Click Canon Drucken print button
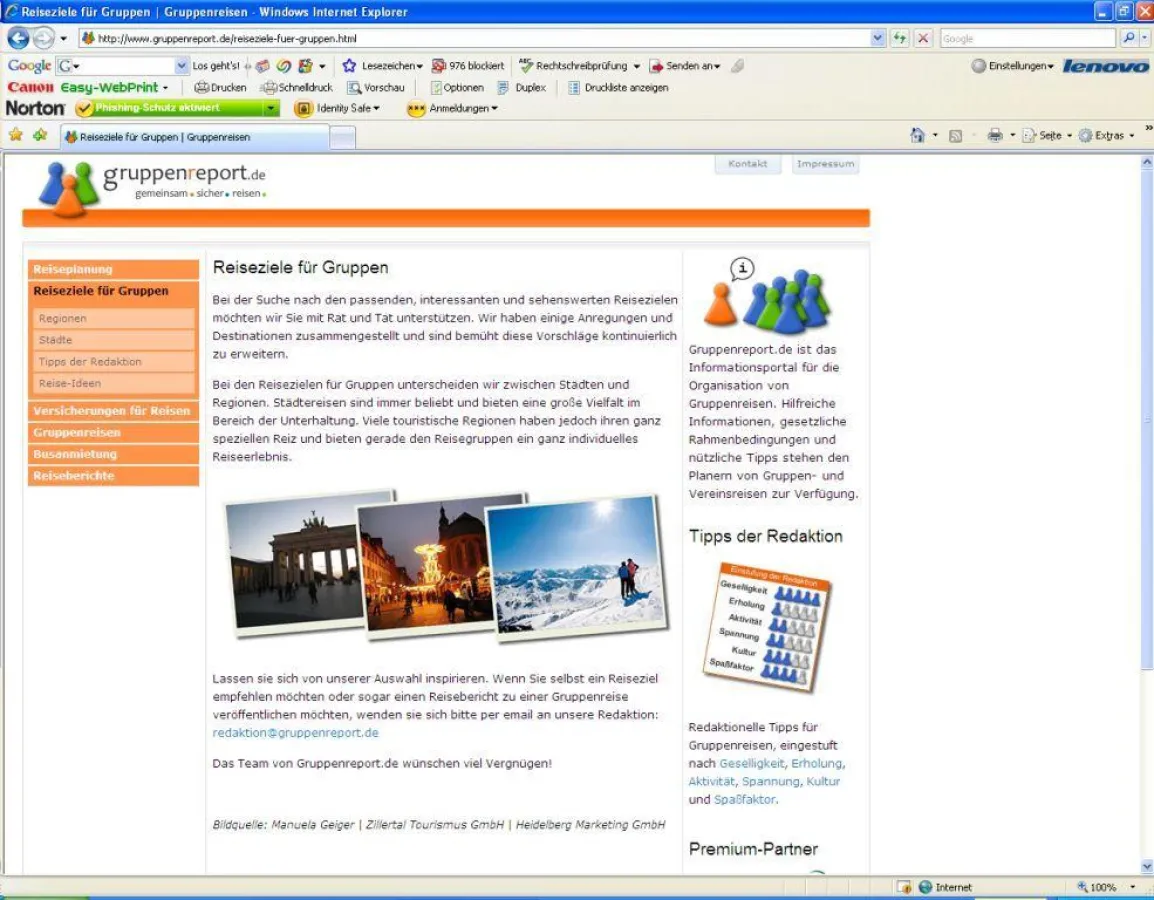Viewport: 1154px width, 900px height. click(220, 88)
